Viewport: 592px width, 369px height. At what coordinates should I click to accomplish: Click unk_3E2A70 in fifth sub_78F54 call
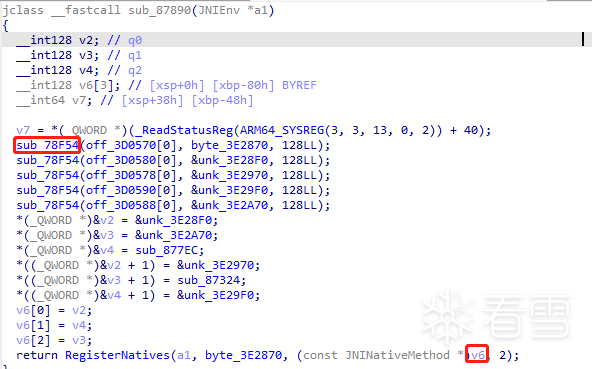tap(233, 205)
